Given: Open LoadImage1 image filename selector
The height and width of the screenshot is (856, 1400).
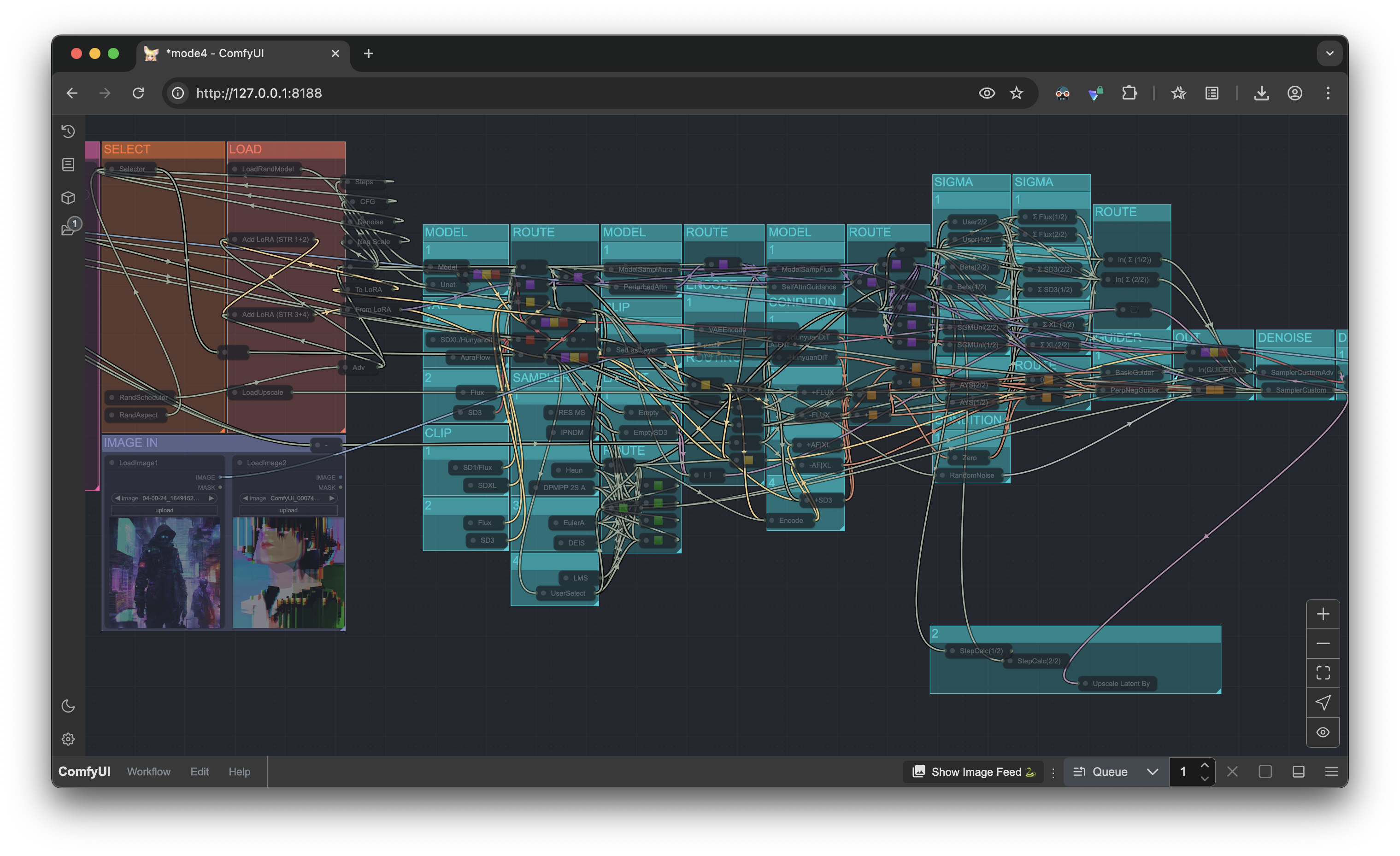Looking at the screenshot, I should (x=165, y=498).
